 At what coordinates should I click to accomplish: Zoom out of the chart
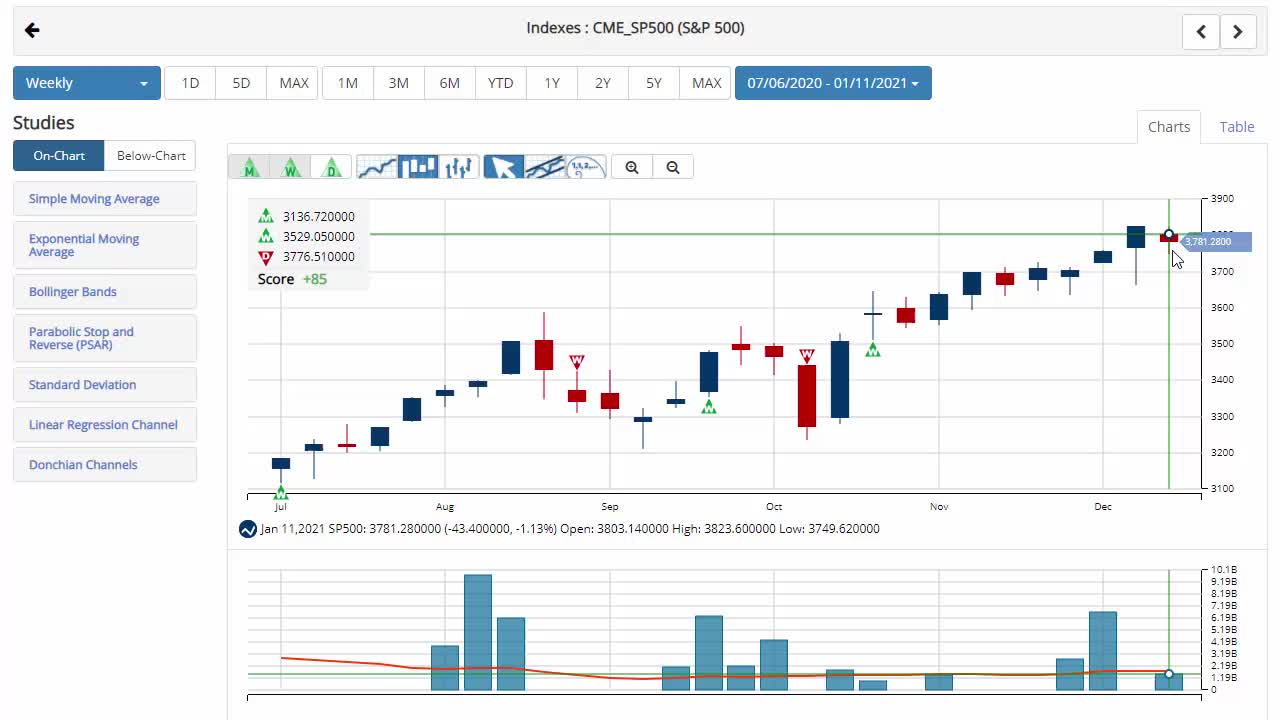(x=673, y=167)
